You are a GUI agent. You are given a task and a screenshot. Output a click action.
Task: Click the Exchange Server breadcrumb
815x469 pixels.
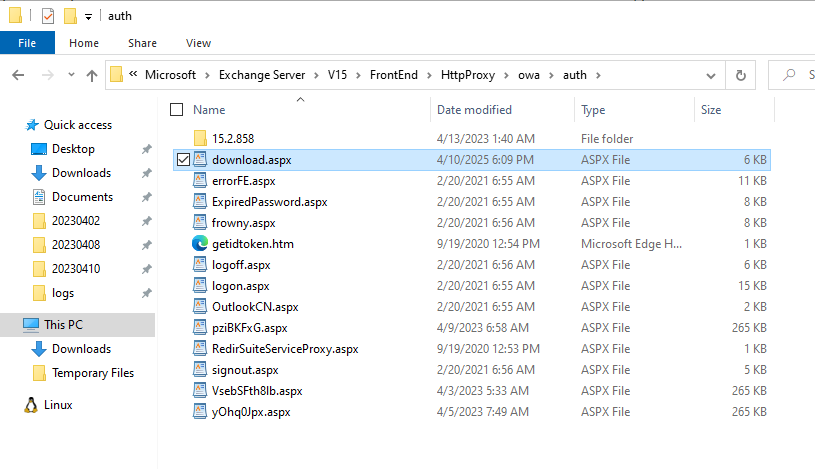pyautogui.click(x=262, y=75)
